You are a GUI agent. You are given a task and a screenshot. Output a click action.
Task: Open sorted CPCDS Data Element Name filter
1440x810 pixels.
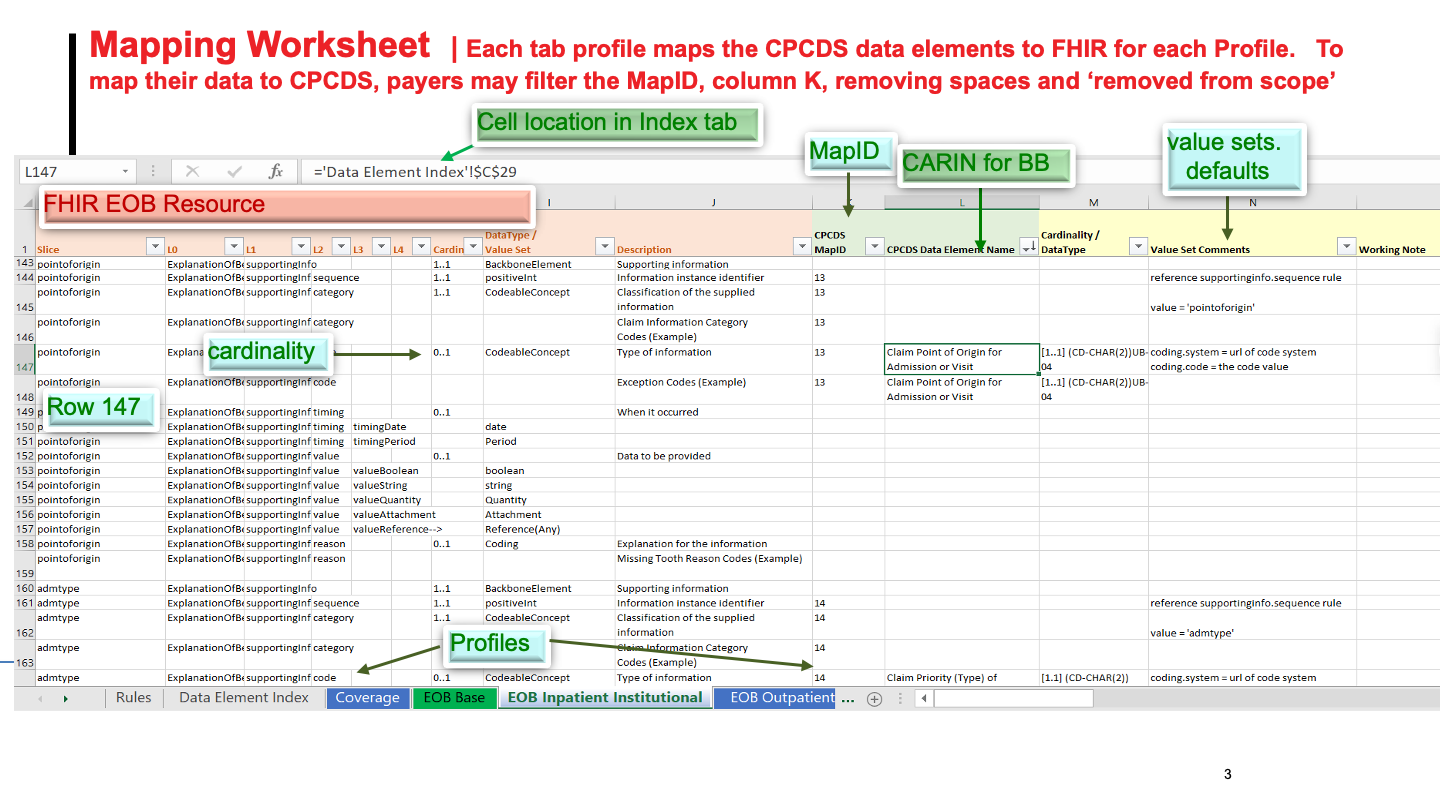point(1027,246)
